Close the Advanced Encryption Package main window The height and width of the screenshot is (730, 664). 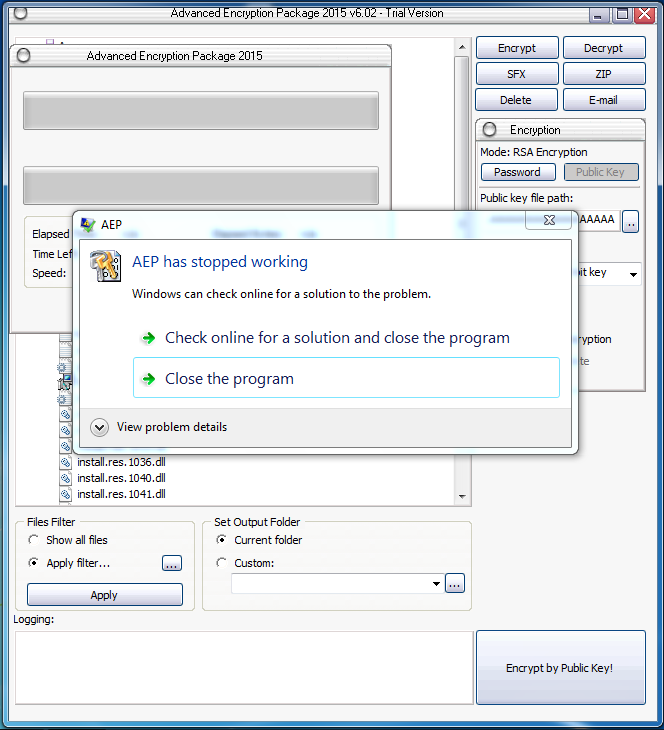point(645,14)
